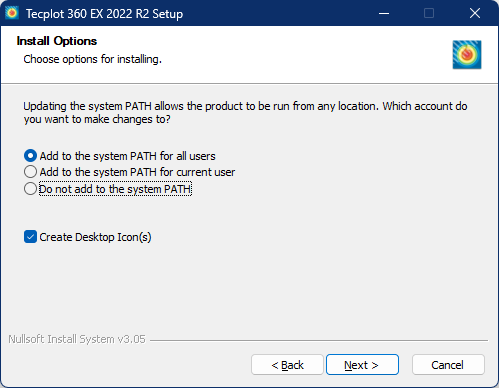Uncheck the Create Desktop Icon(s) checkbox

[x=30, y=237]
